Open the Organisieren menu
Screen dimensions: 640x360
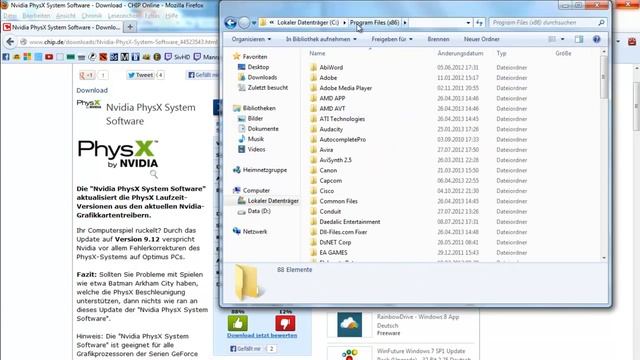pyautogui.click(x=251, y=39)
